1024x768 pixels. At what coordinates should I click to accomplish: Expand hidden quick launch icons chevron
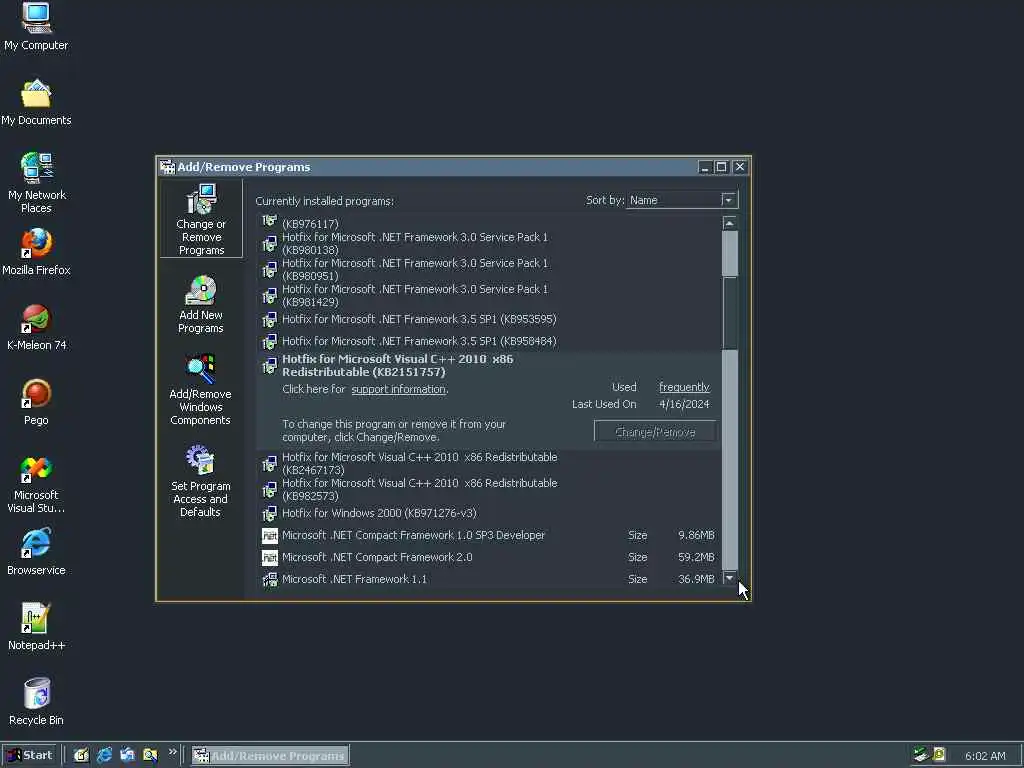172,752
